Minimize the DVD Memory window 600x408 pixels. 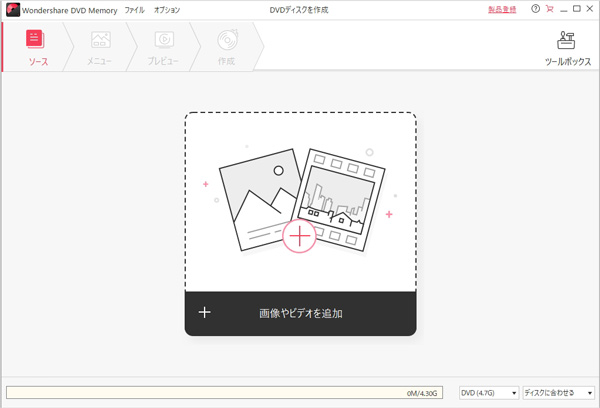tap(563, 9)
